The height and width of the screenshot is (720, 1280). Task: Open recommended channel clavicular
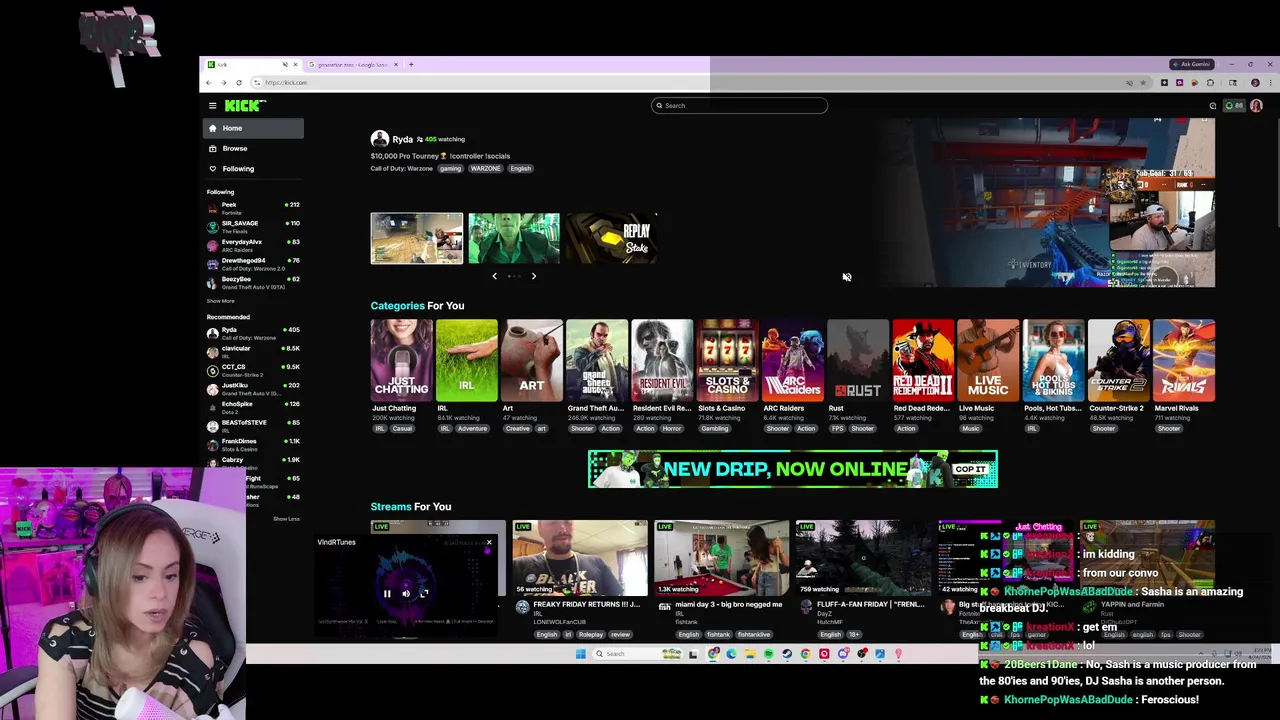click(x=253, y=351)
